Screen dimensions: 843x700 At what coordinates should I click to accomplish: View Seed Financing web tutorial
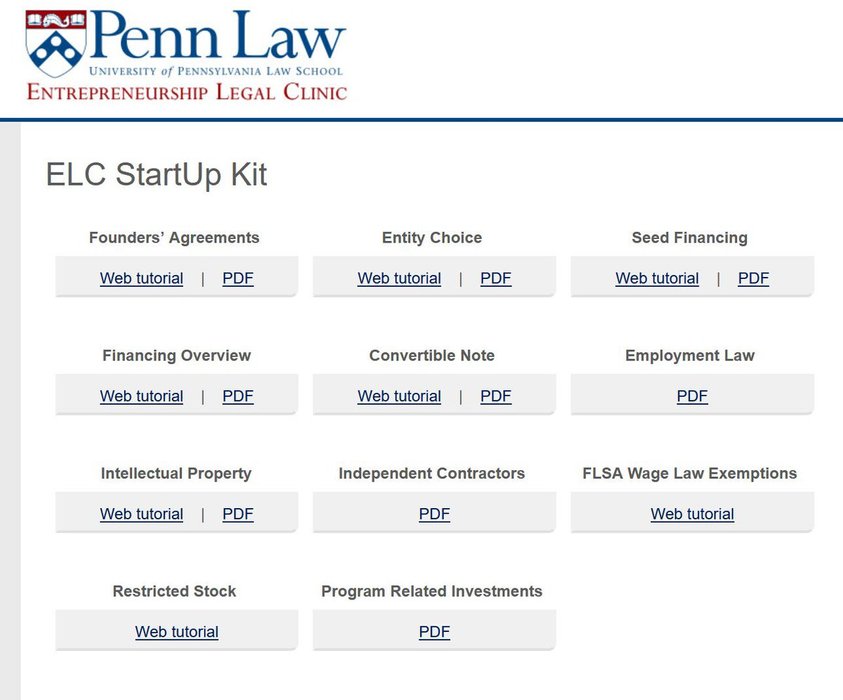click(x=657, y=278)
